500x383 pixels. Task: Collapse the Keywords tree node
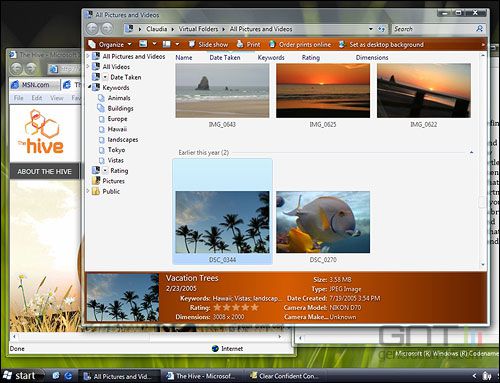(89, 87)
